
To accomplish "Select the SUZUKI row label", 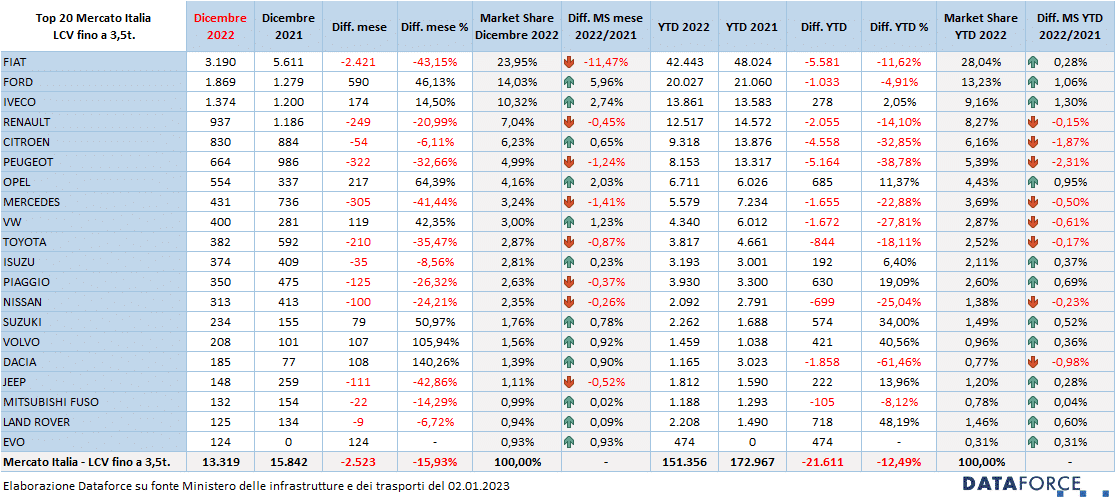I will pyautogui.click(x=93, y=321).
